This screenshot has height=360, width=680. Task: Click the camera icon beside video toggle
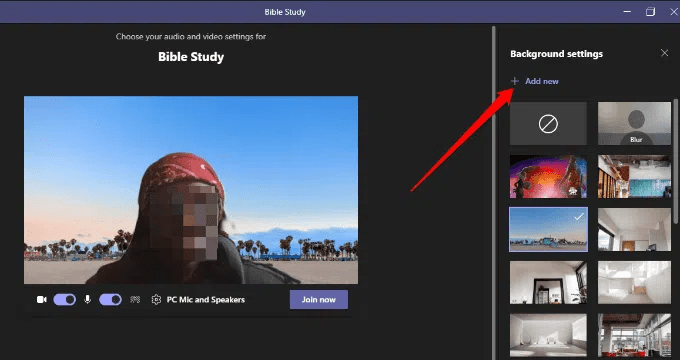point(42,300)
